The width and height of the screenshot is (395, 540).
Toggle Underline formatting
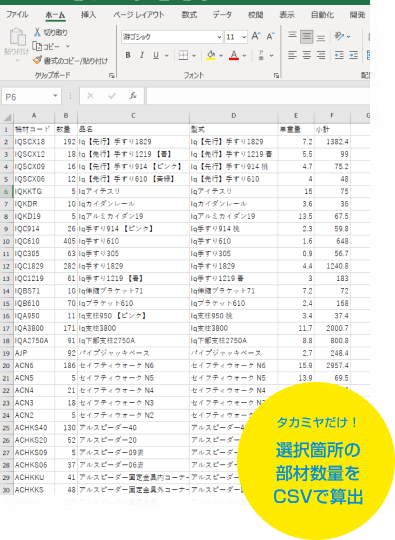156,55
